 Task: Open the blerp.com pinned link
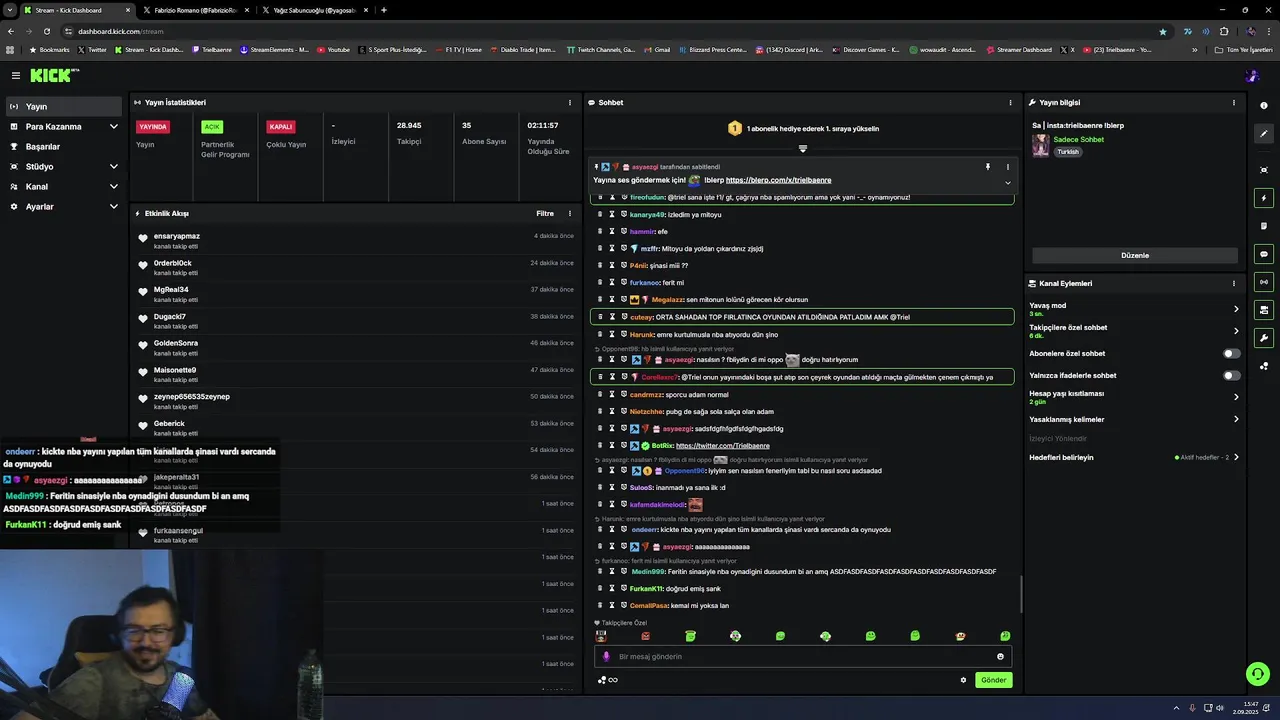[x=778, y=180]
